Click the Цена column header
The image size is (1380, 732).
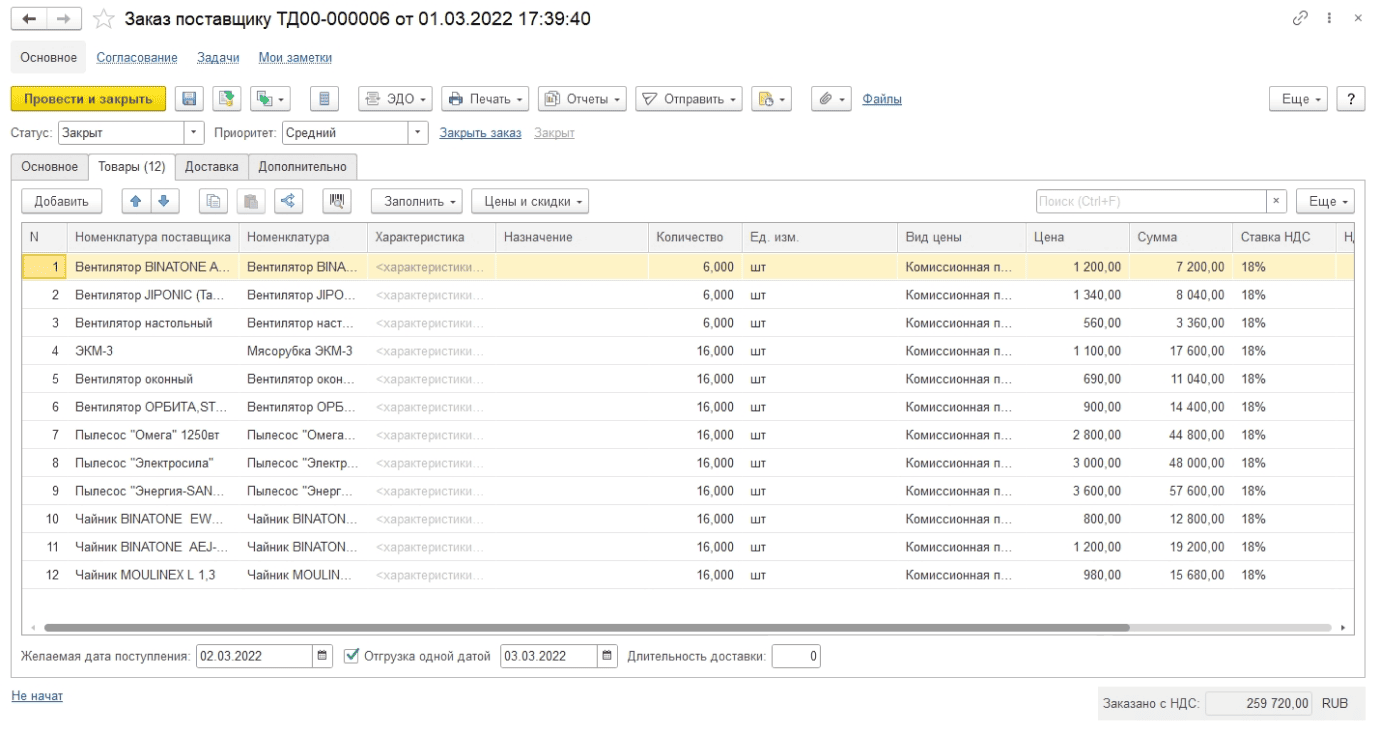tap(1077, 237)
